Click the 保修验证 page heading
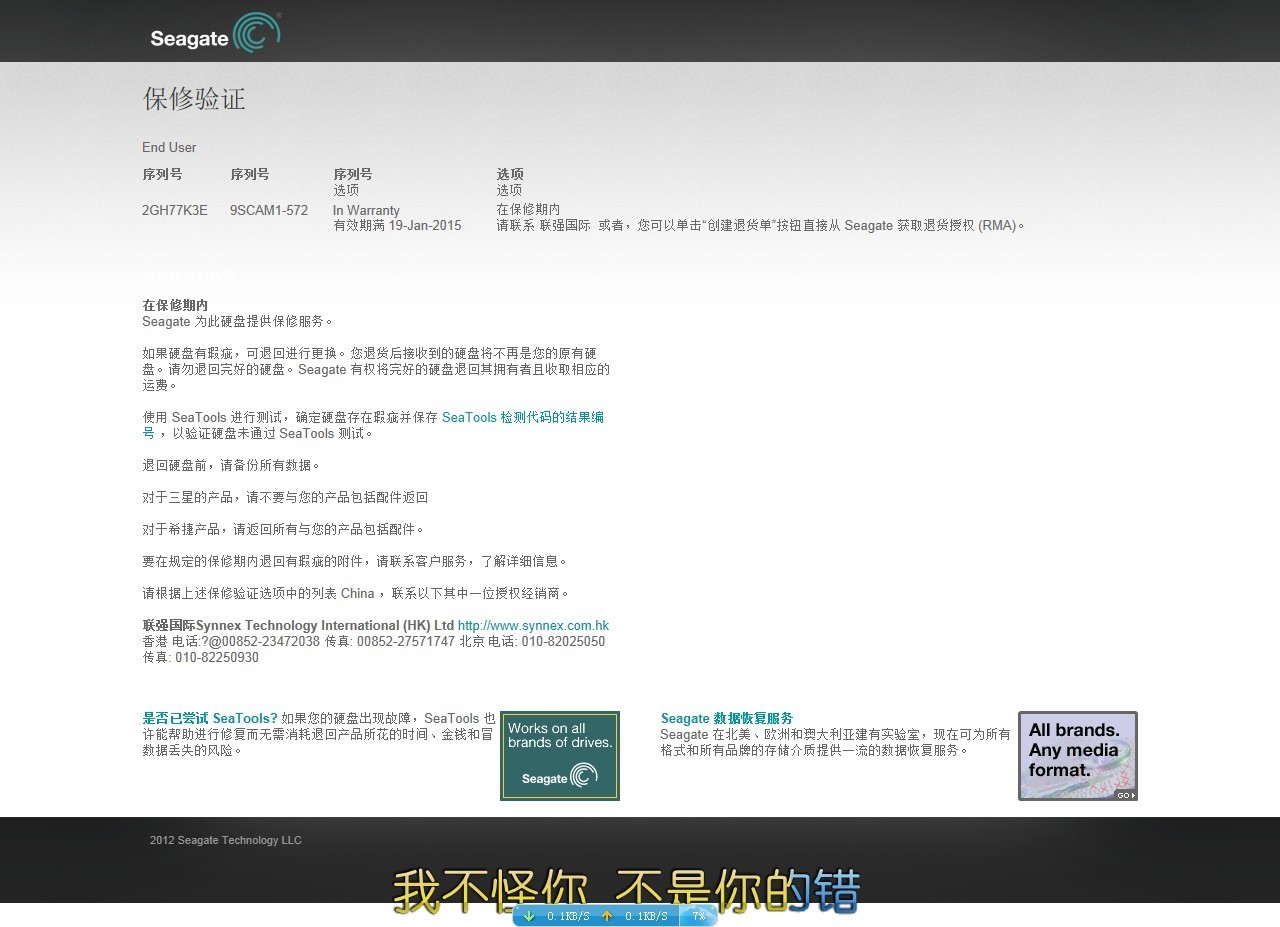This screenshot has height=927, width=1280. [194, 99]
